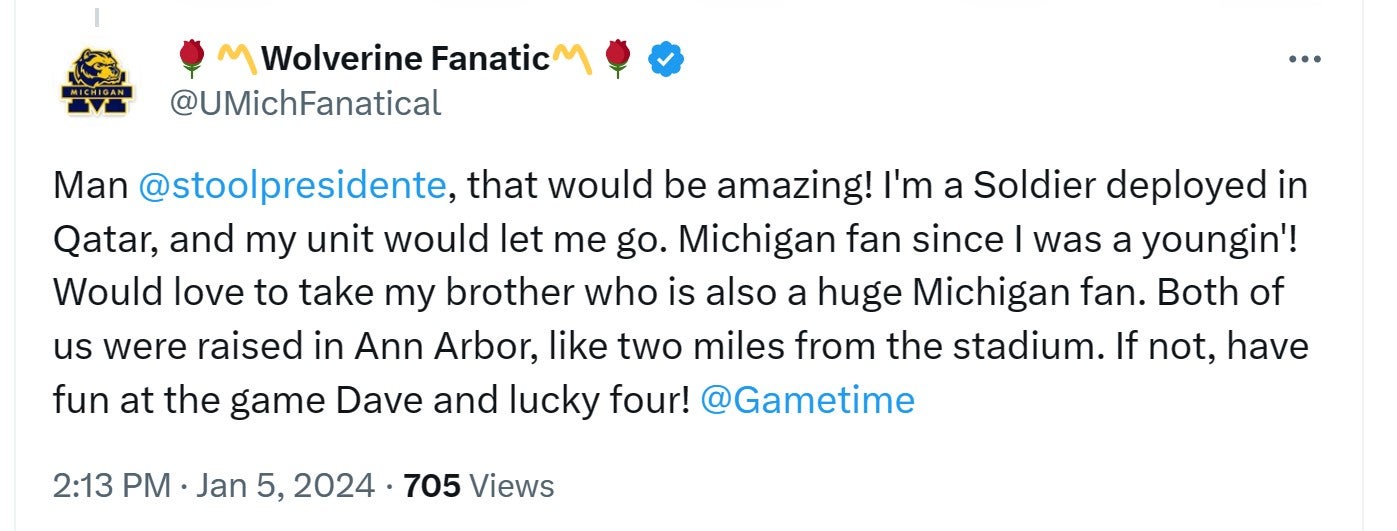Click the rose emoji before the display name
Image resolution: width=1397 pixels, height=531 pixels.
189,59
